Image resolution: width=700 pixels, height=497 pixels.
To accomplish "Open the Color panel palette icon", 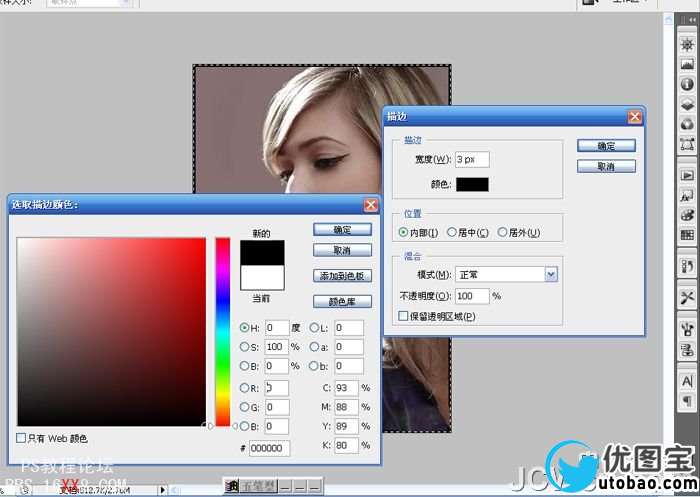I will coord(687,215).
